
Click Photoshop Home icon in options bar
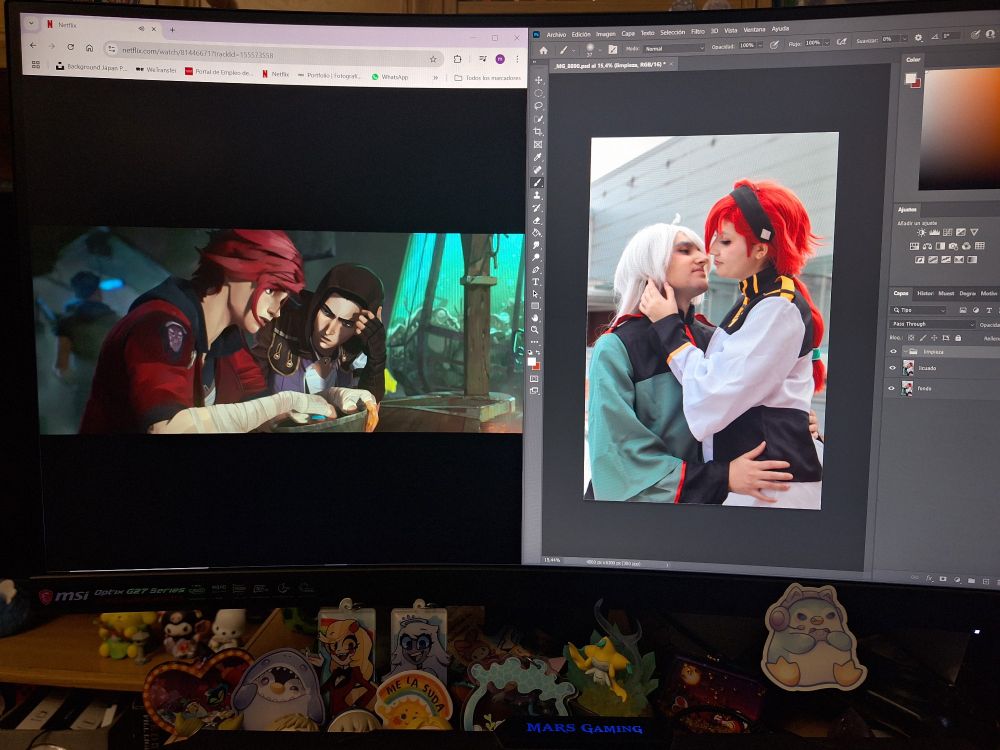coord(543,50)
